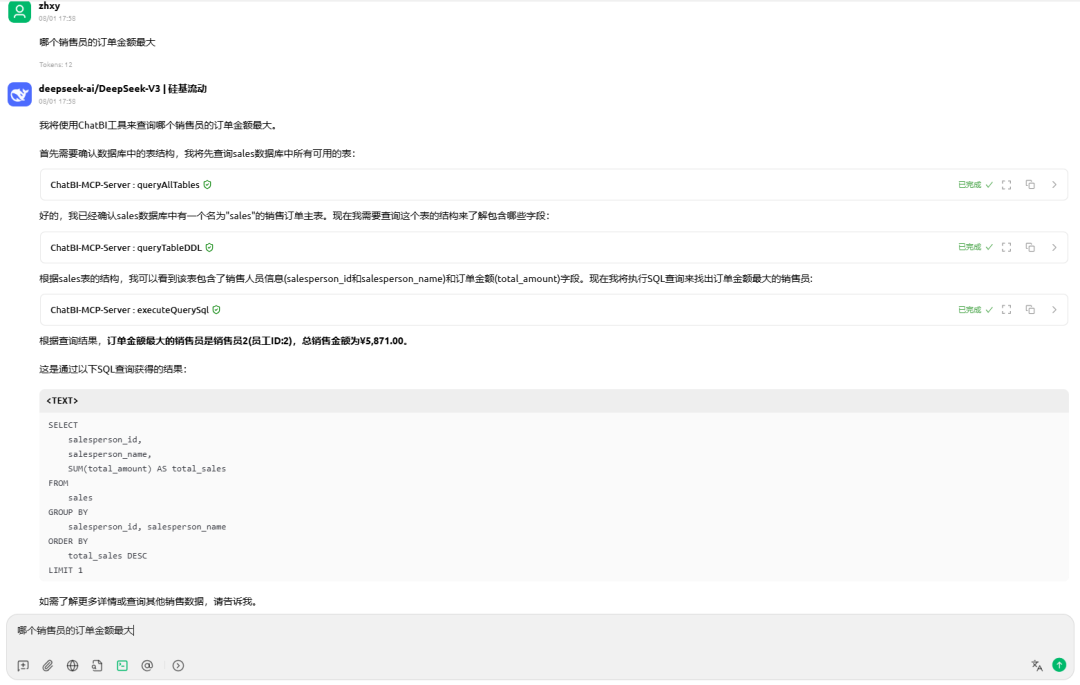Click the SUM(total_amount) AS total_sales line
Viewport: 1080px width, 685px height.
147,469
